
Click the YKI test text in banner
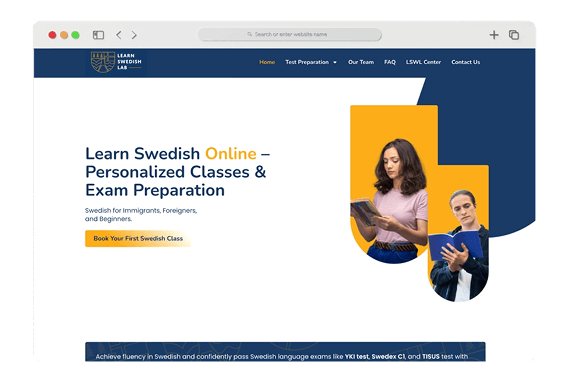click(356, 356)
